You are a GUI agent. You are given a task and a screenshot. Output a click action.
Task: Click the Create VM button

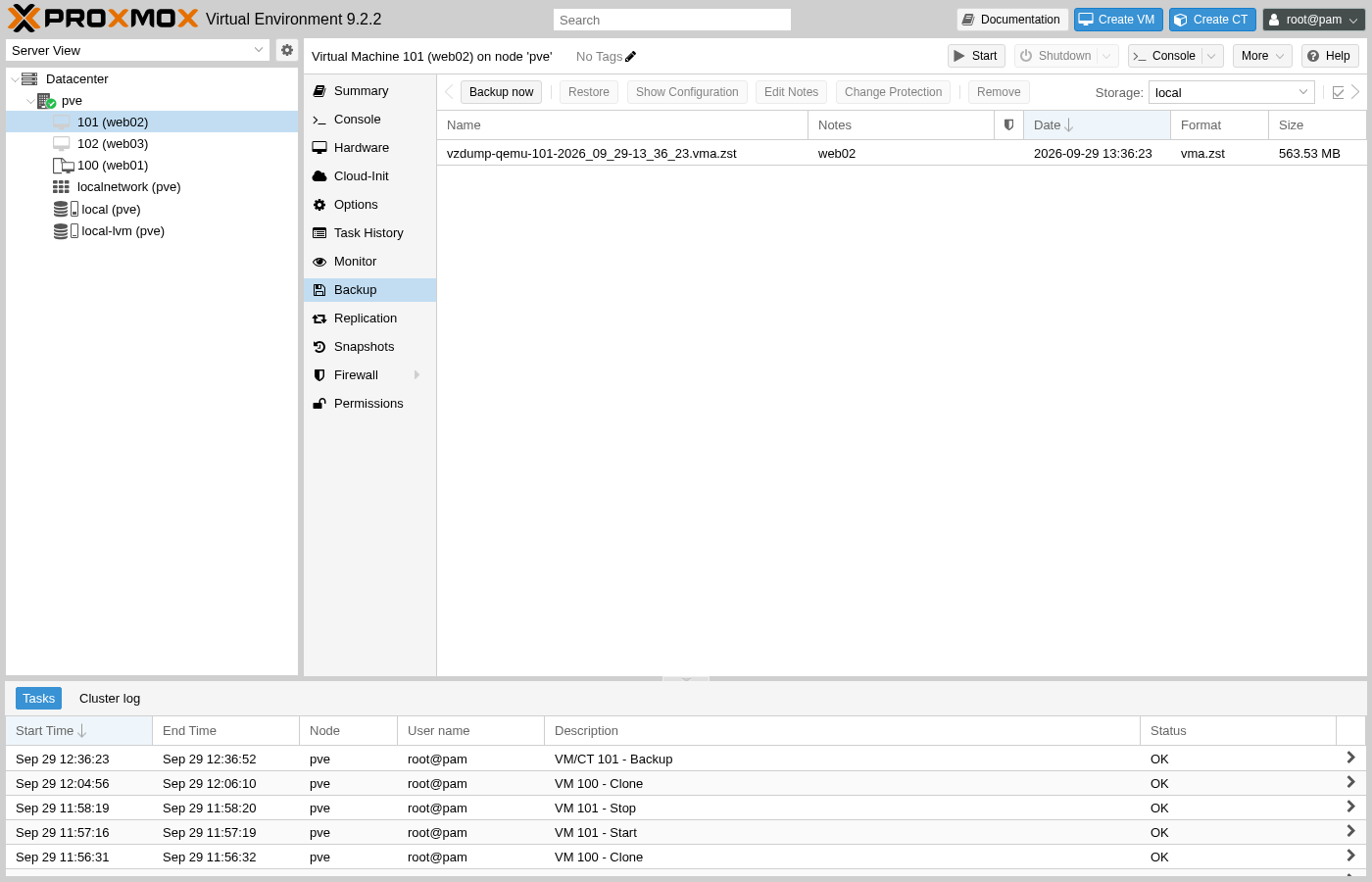[1118, 20]
